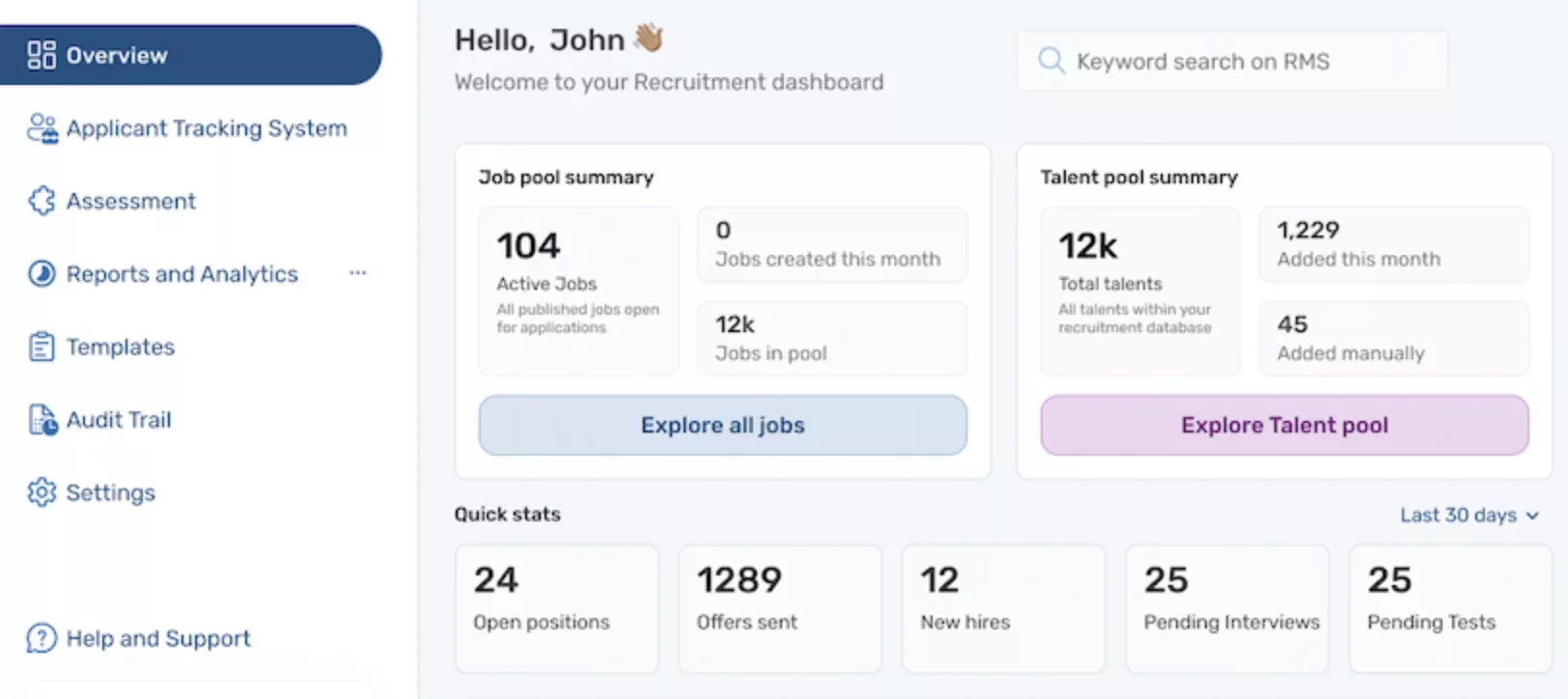Select the 104 Active Jobs card
The width and height of the screenshot is (1568, 699).
click(578, 291)
